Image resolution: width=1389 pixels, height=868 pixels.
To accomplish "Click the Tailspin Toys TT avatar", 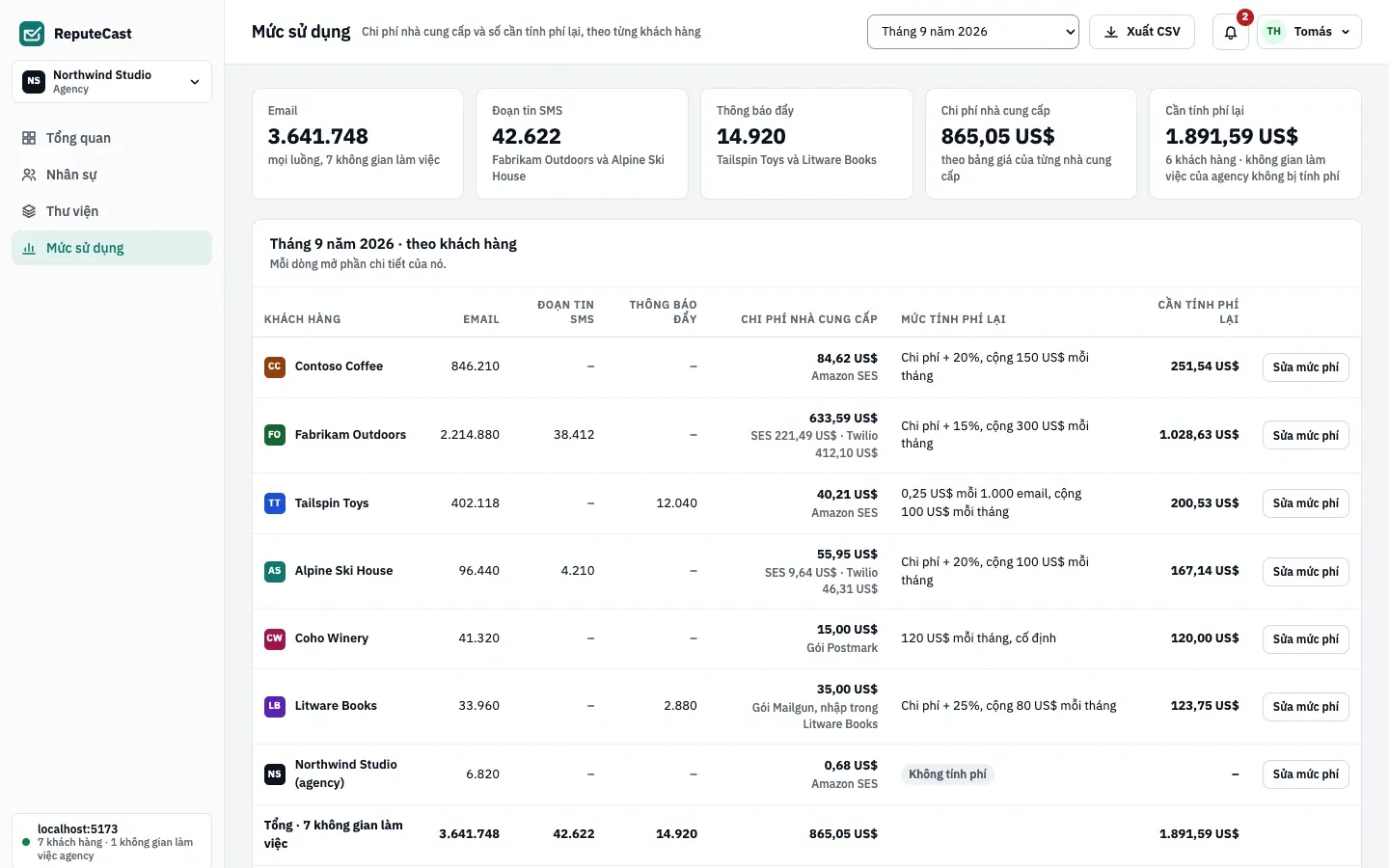I will tap(275, 503).
